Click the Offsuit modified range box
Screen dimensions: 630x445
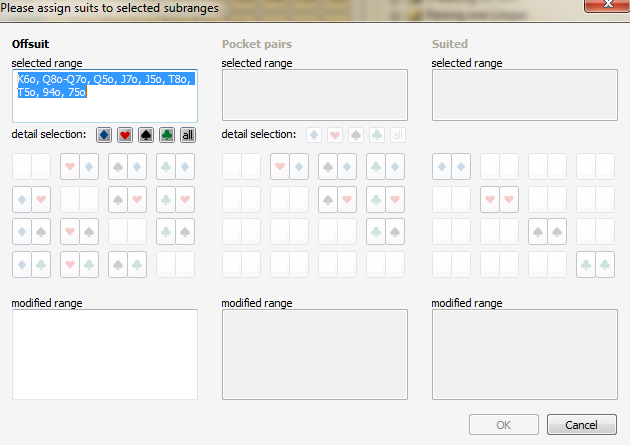105,355
